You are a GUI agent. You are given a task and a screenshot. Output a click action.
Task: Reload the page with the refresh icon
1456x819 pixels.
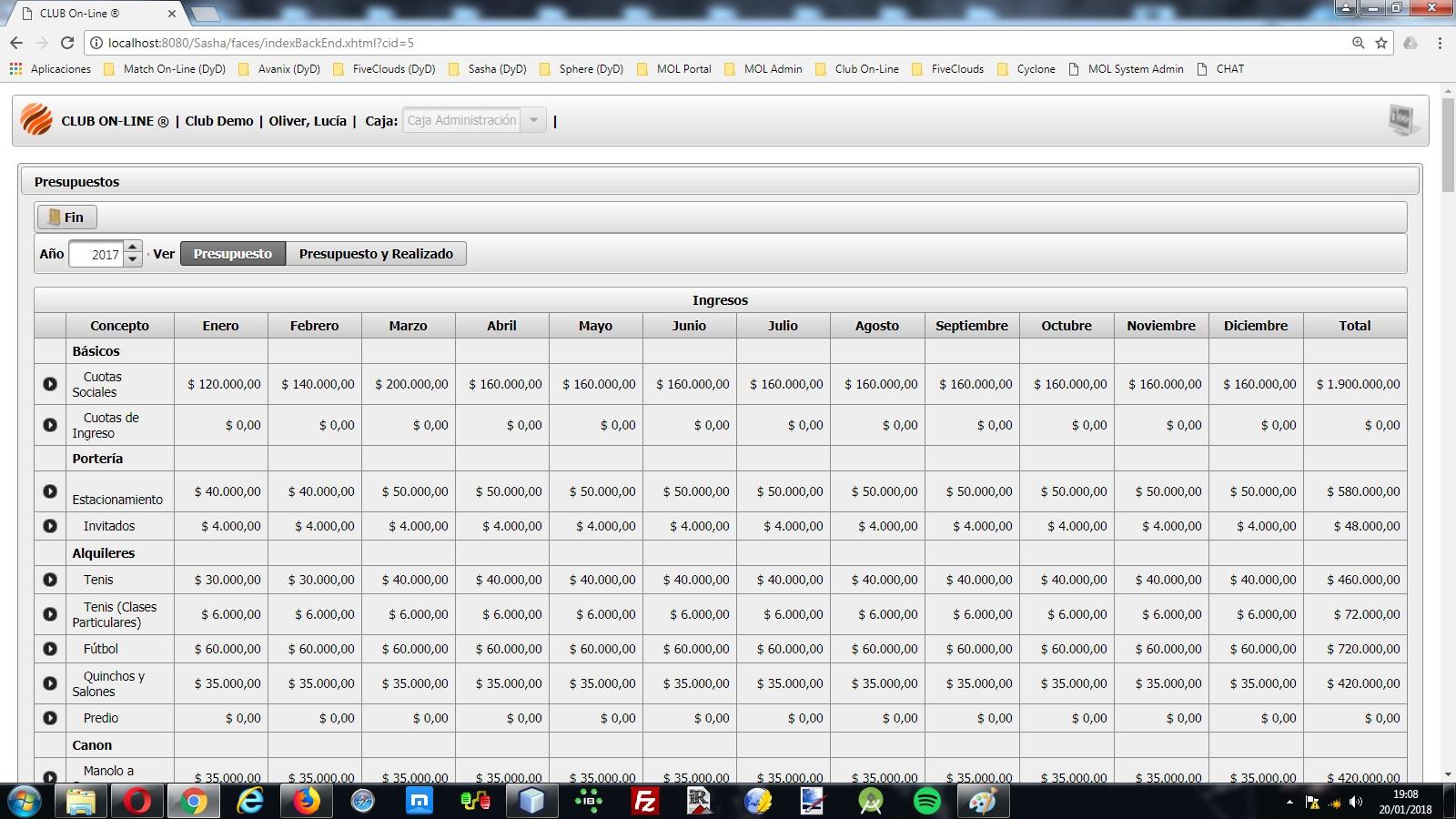coord(66,43)
